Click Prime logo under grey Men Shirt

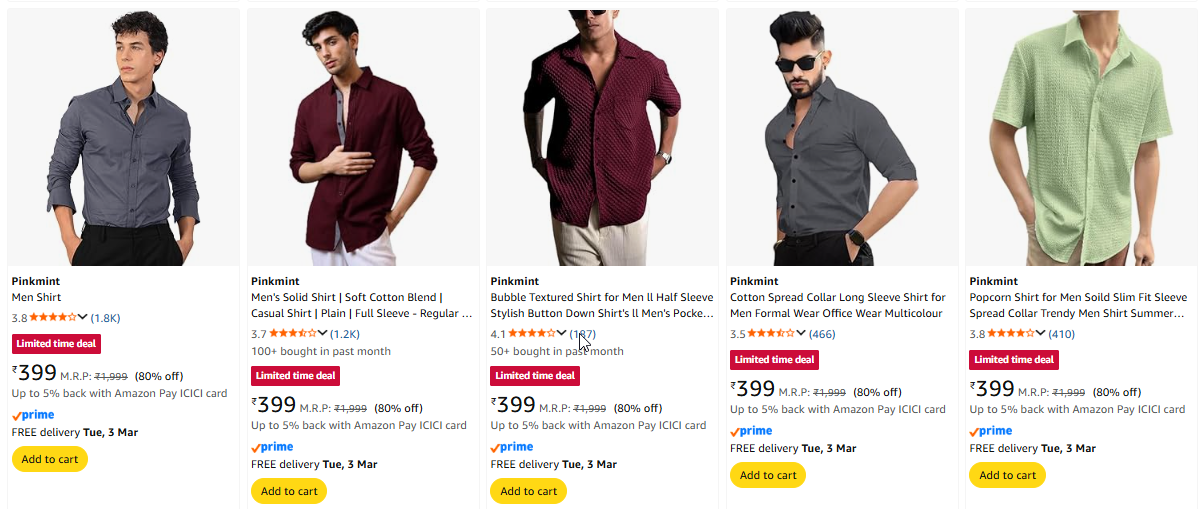[33, 415]
